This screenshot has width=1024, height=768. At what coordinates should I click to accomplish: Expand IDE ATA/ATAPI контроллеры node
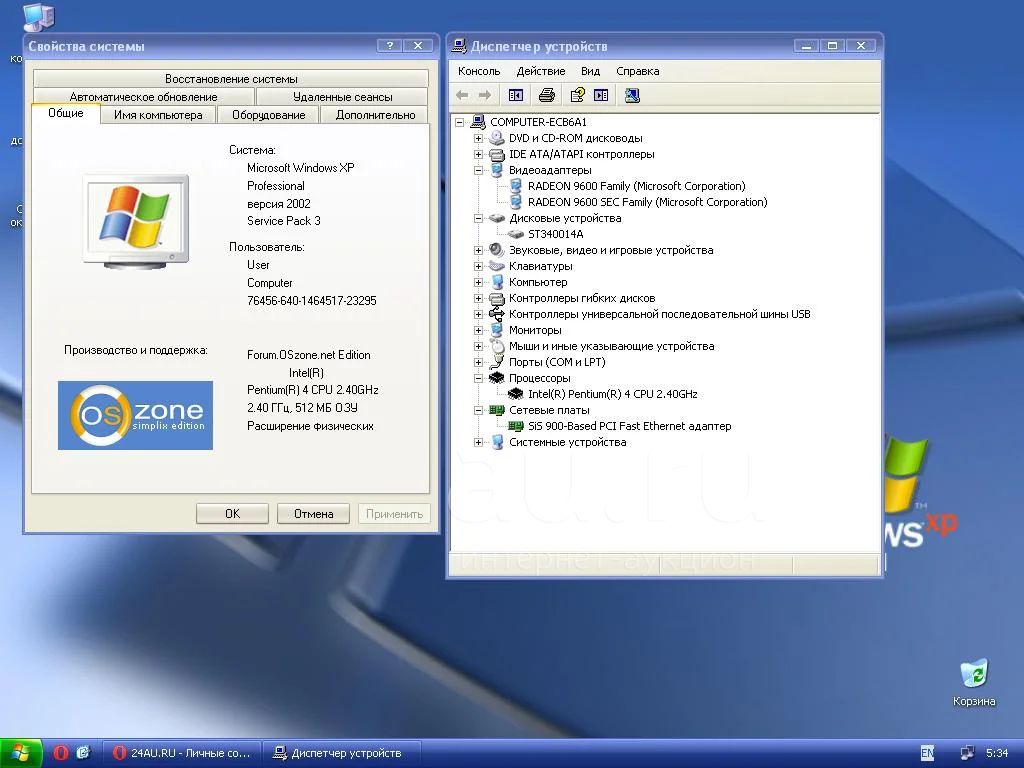coord(479,155)
